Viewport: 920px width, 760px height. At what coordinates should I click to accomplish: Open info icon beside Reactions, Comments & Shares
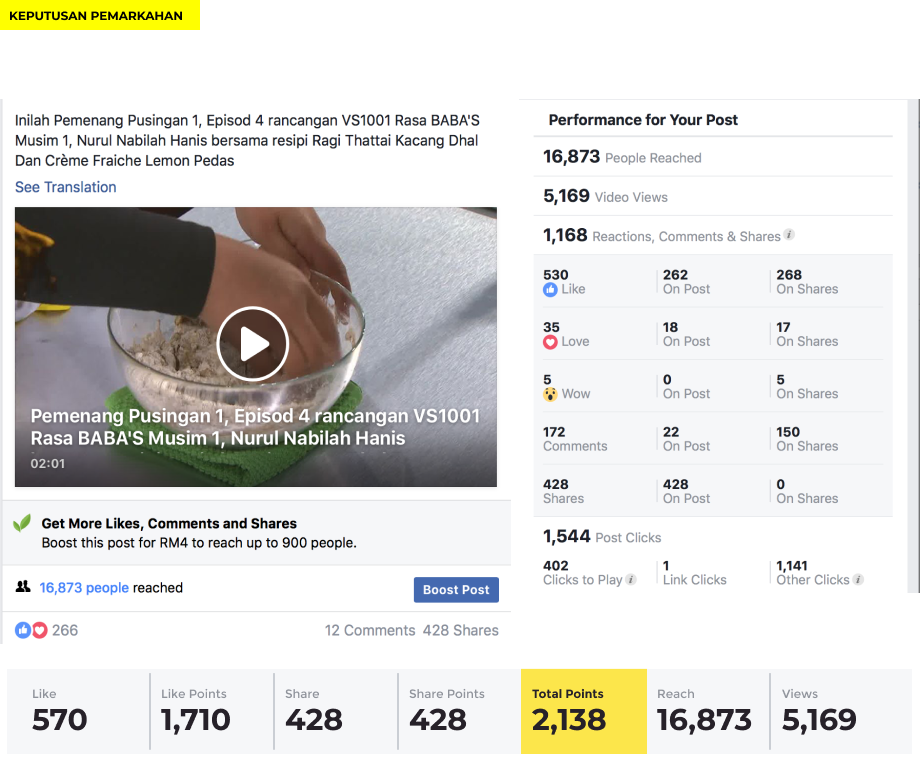pyautogui.click(x=789, y=235)
